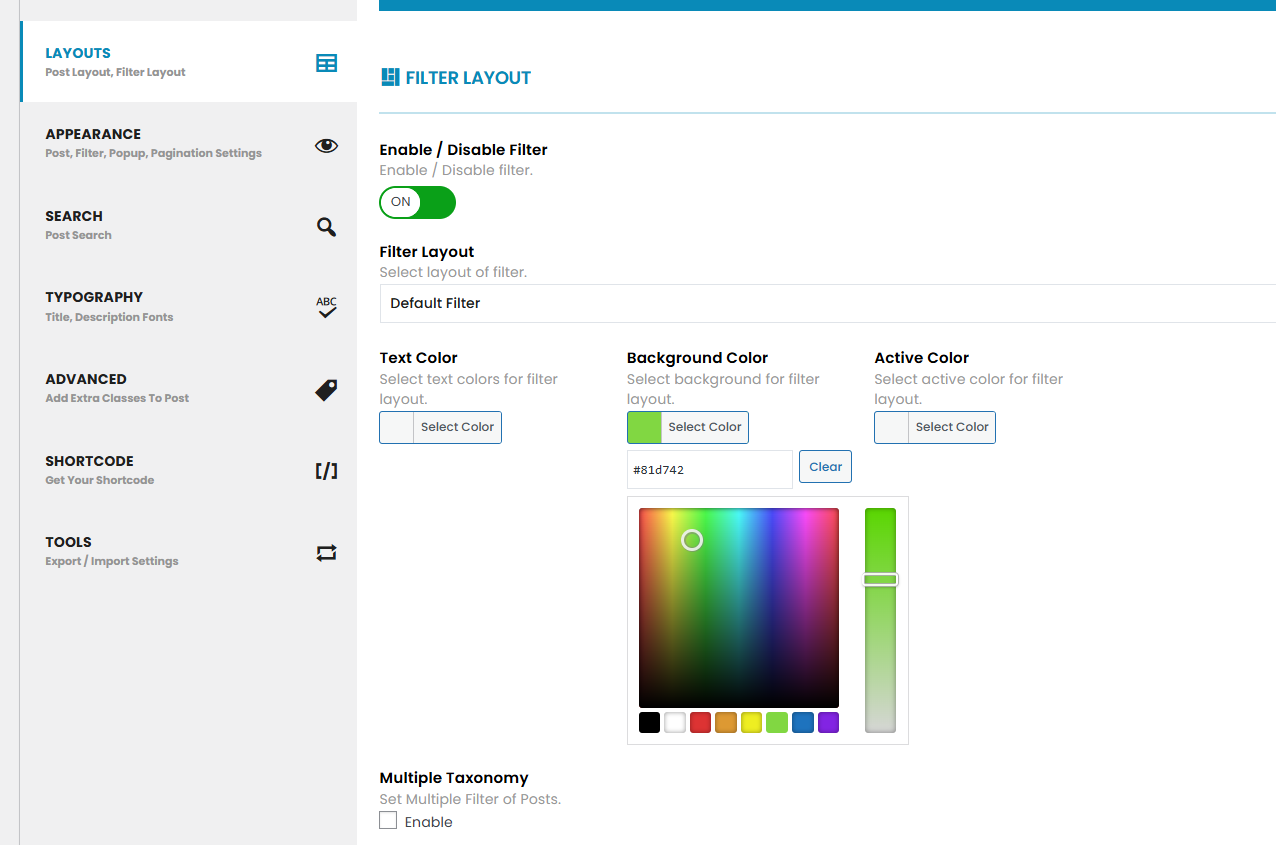This screenshot has height=845, width=1276.
Task: Open the Appearance settings tab
Action: [188, 143]
